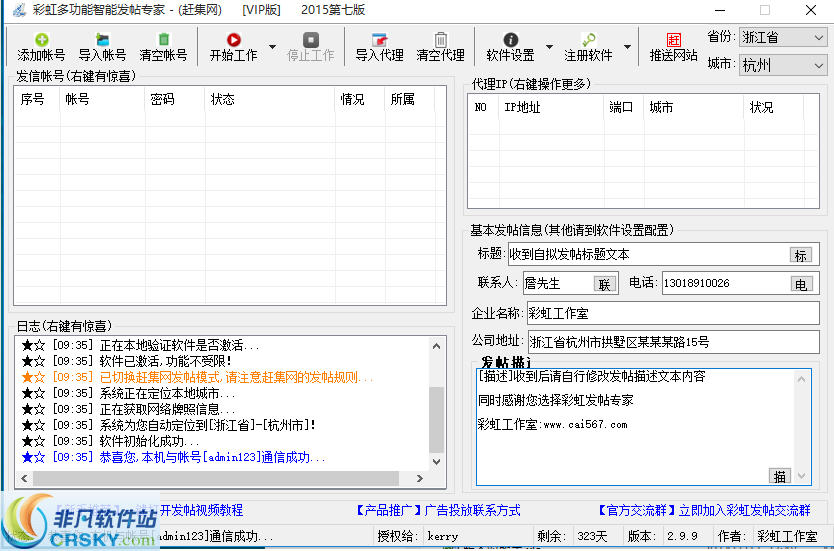Click the 密码 column header

[174, 99]
